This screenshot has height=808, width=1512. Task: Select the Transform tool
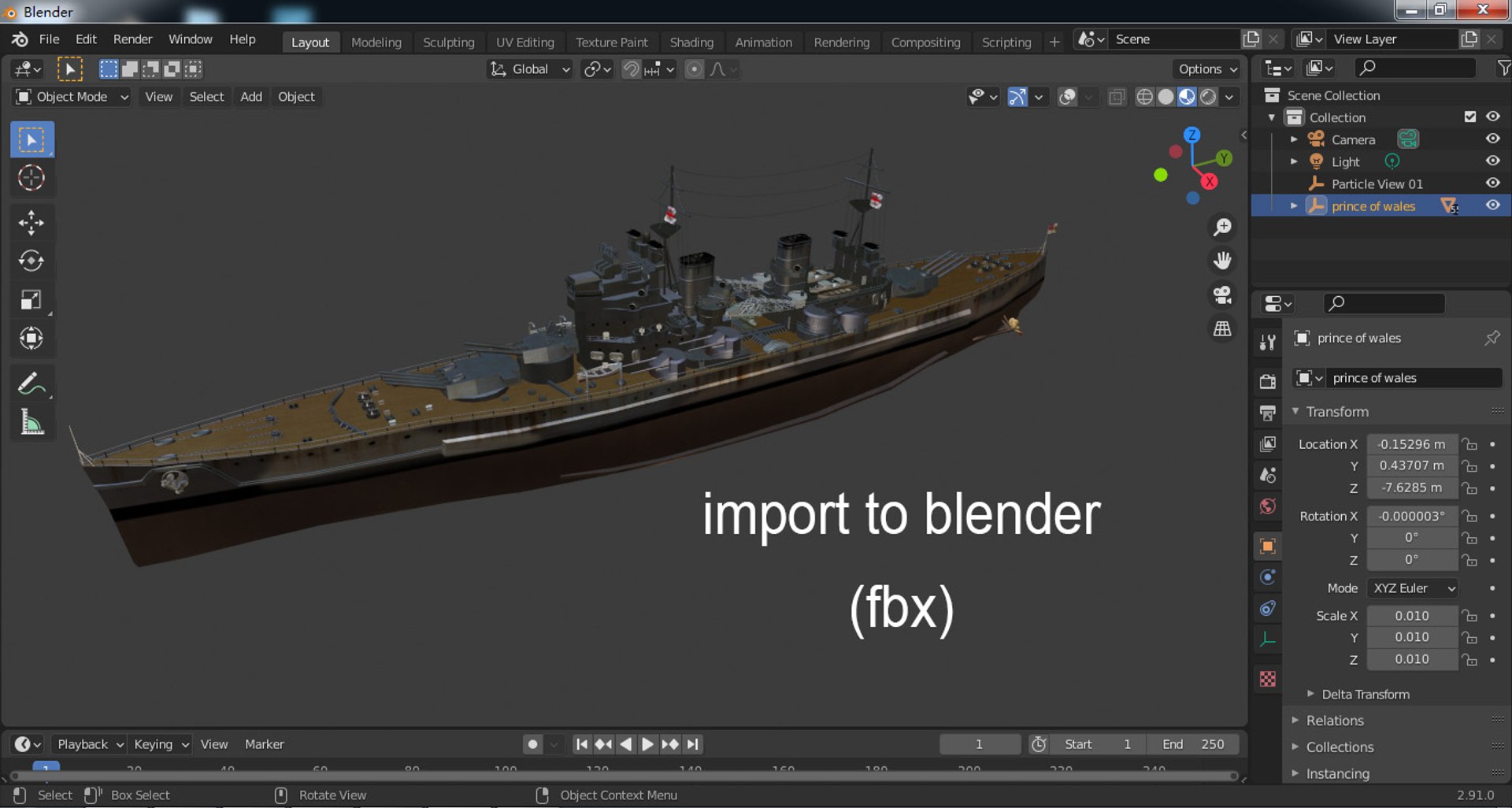click(x=31, y=339)
